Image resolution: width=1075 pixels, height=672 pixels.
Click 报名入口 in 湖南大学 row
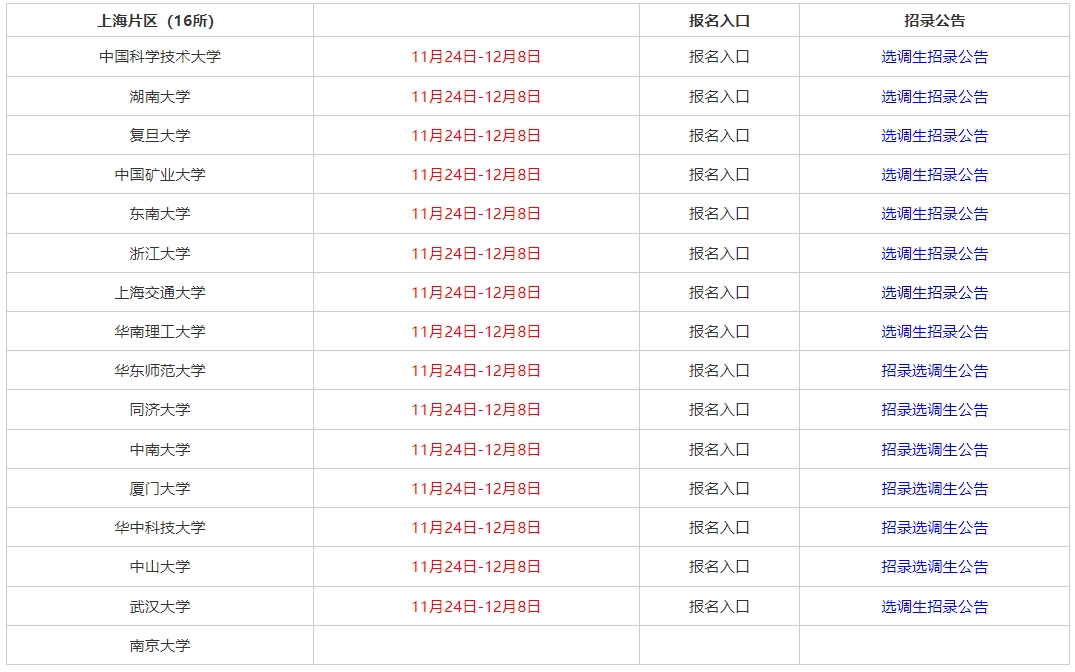(718, 97)
